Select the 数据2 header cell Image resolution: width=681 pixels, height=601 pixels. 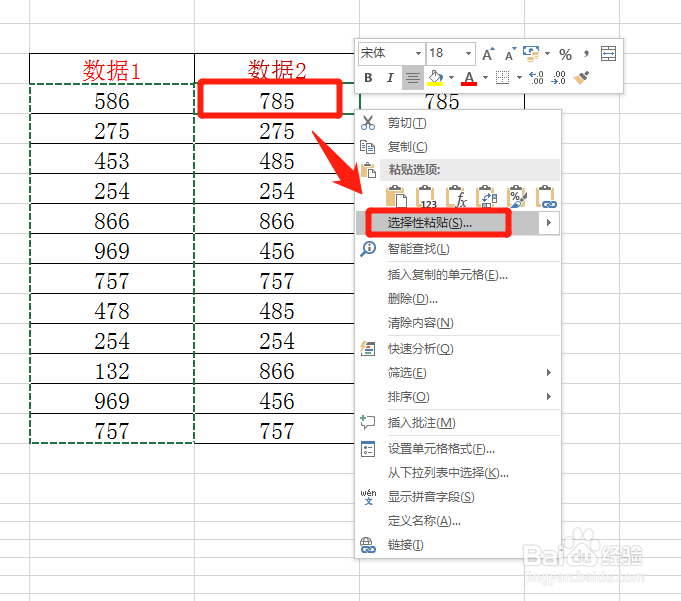click(277, 69)
